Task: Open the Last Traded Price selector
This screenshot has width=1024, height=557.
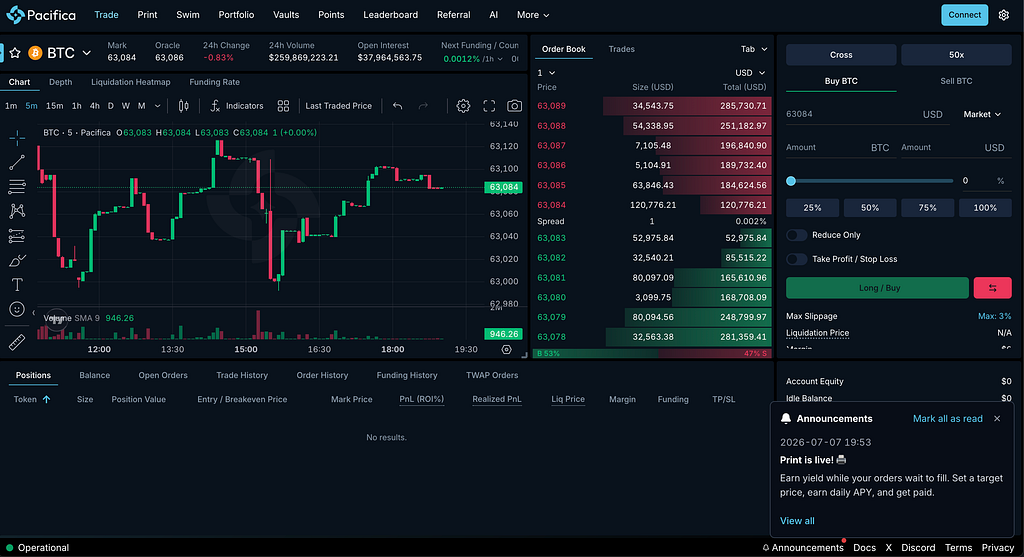Action: 338,106
